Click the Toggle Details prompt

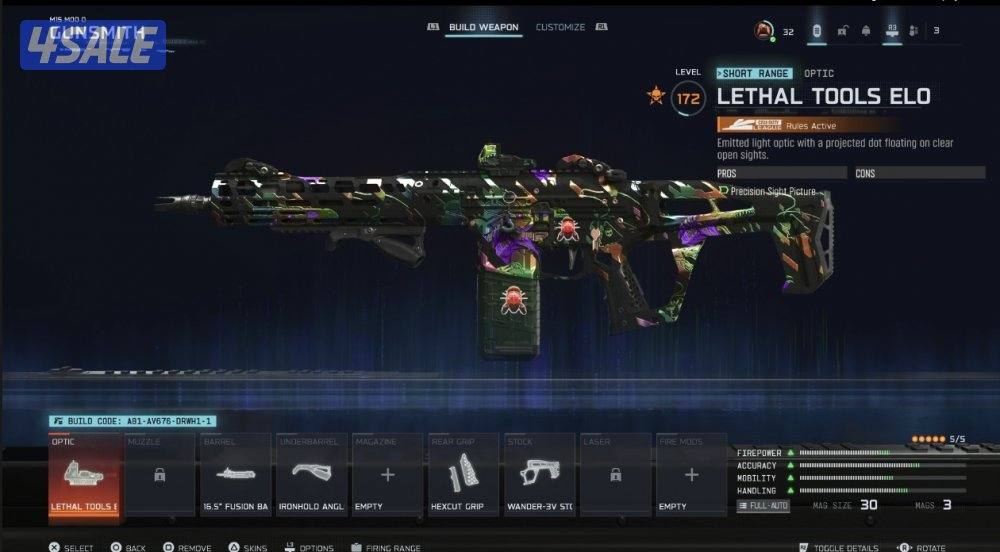coord(839,548)
